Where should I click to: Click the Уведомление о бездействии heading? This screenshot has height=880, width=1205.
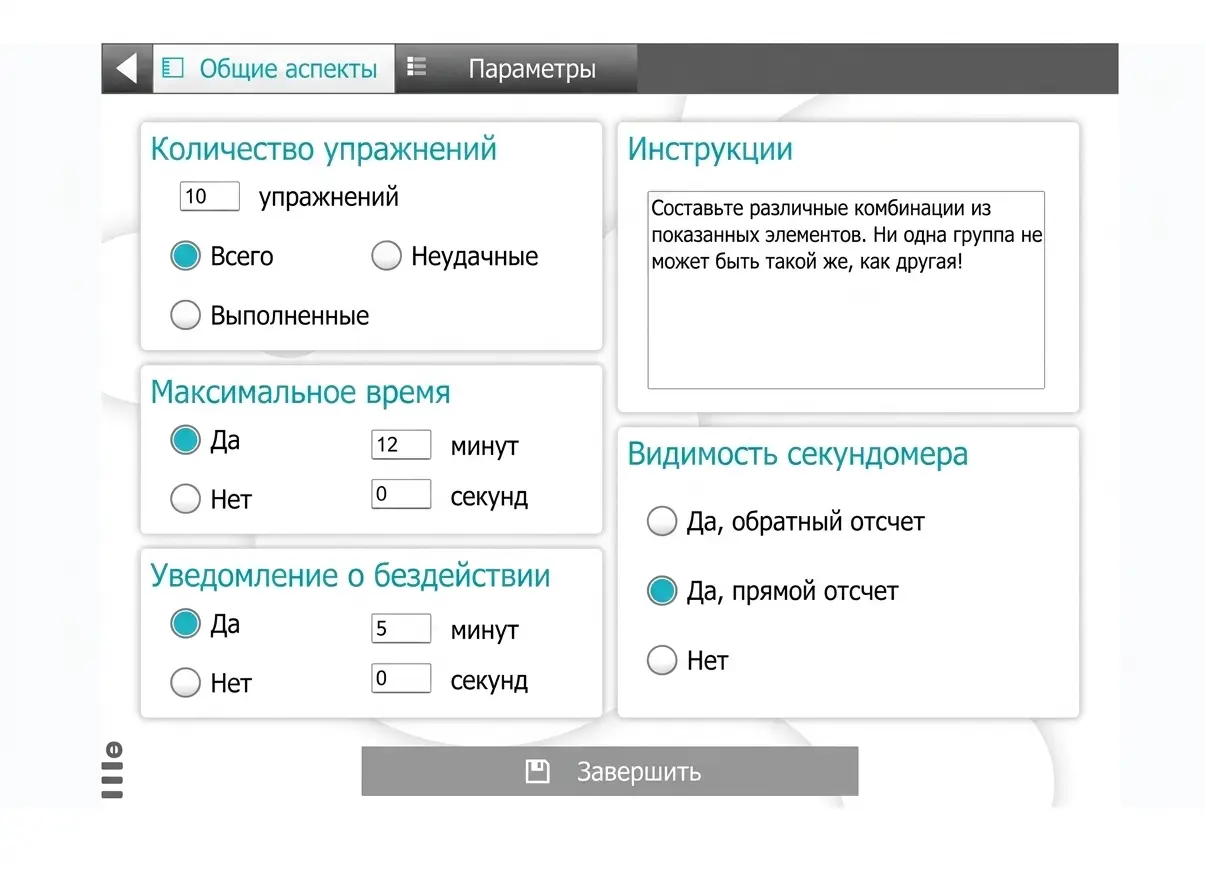(350, 576)
